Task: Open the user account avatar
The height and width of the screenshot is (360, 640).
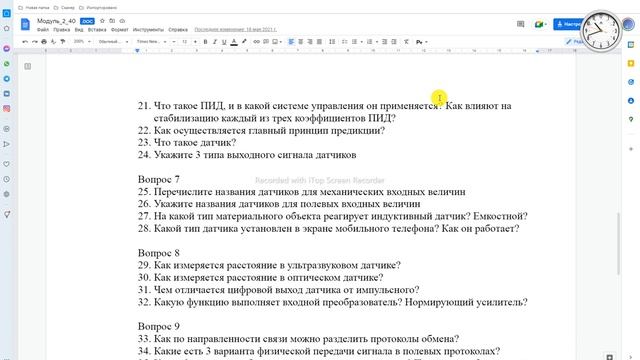Action: click(x=629, y=24)
